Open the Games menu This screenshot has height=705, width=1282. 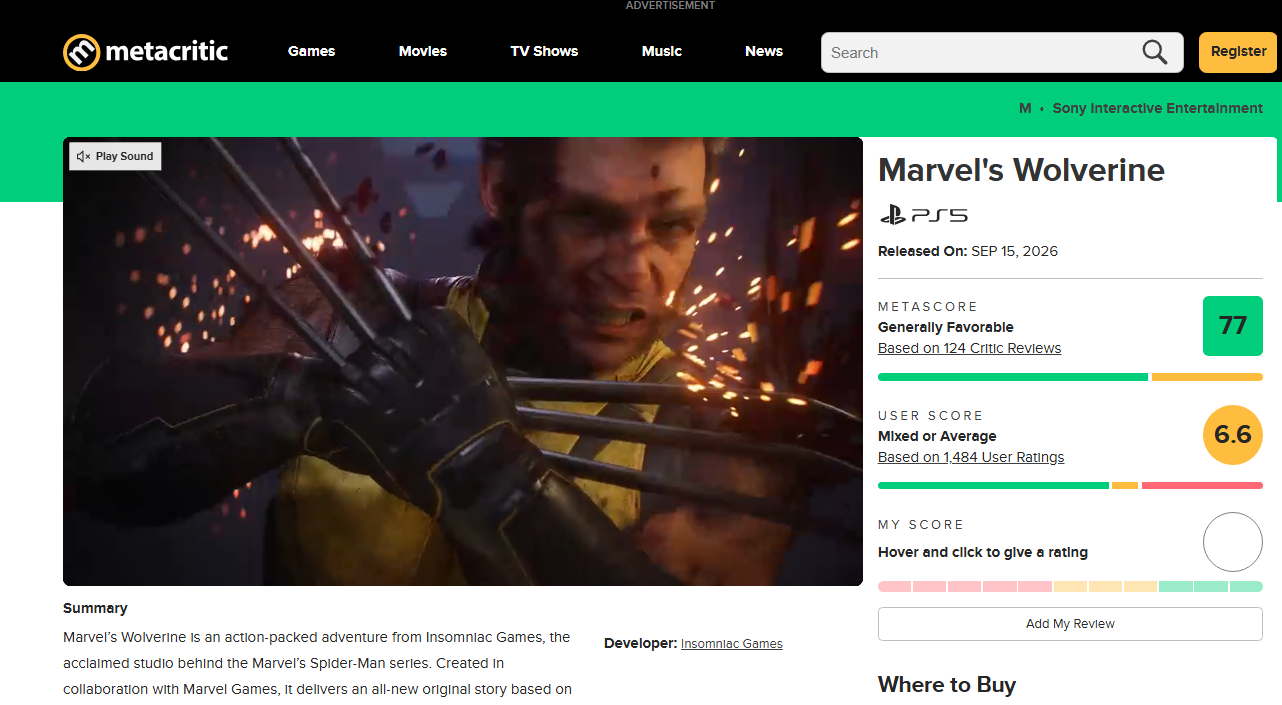click(x=311, y=51)
